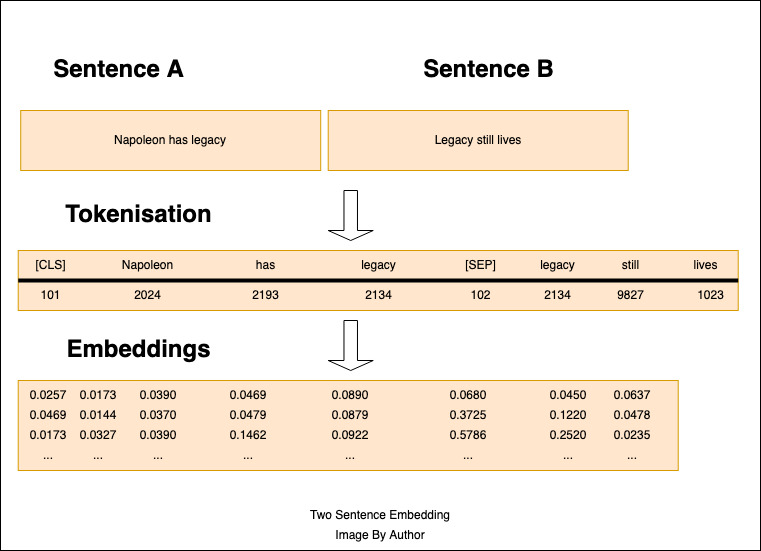Screen dimensions: 761x551
Task: Click the embedding value 0.5786
Action: [468, 436]
